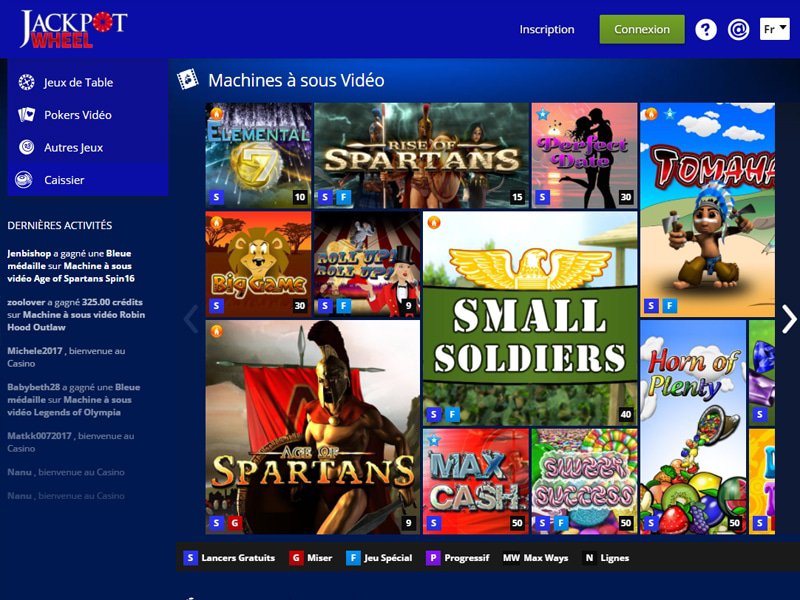This screenshot has width=800, height=600.
Task: Click the Jenbishop activity entry
Action: click(71, 266)
